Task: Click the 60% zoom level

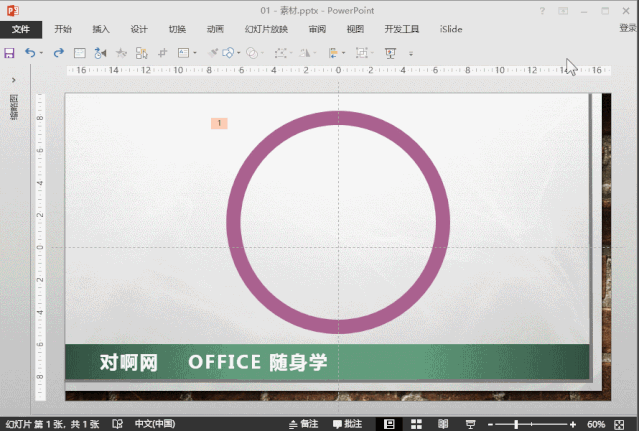Action: click(596, 424)
